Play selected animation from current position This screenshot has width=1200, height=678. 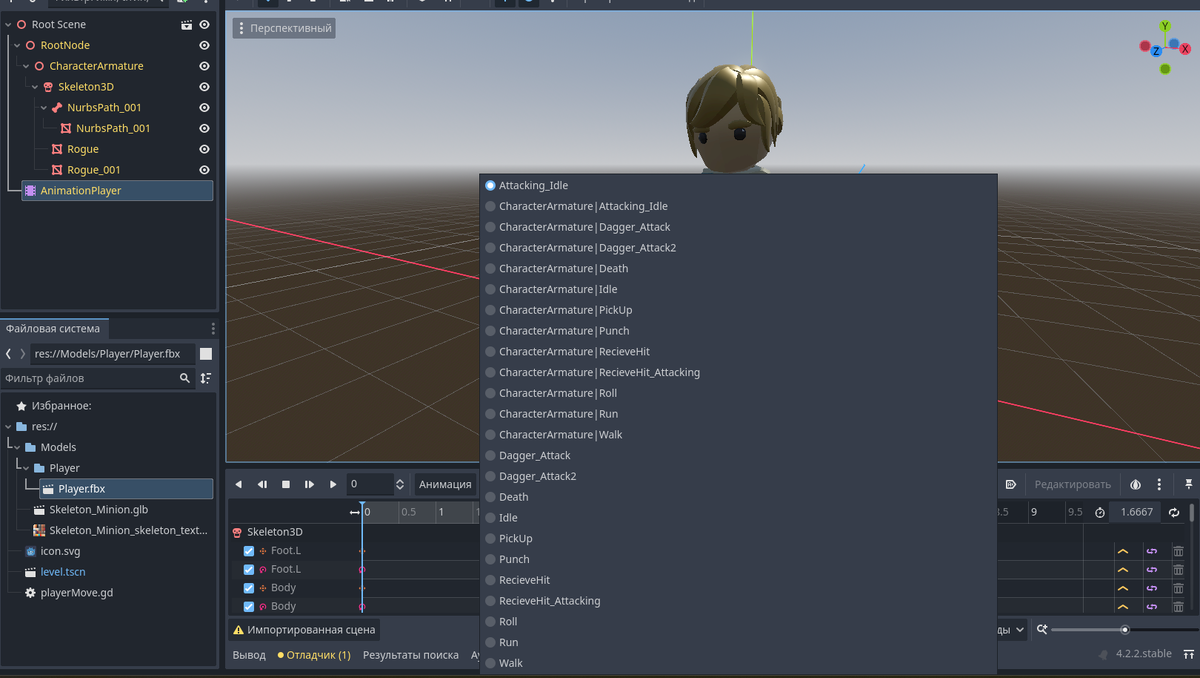pos(333,484)
